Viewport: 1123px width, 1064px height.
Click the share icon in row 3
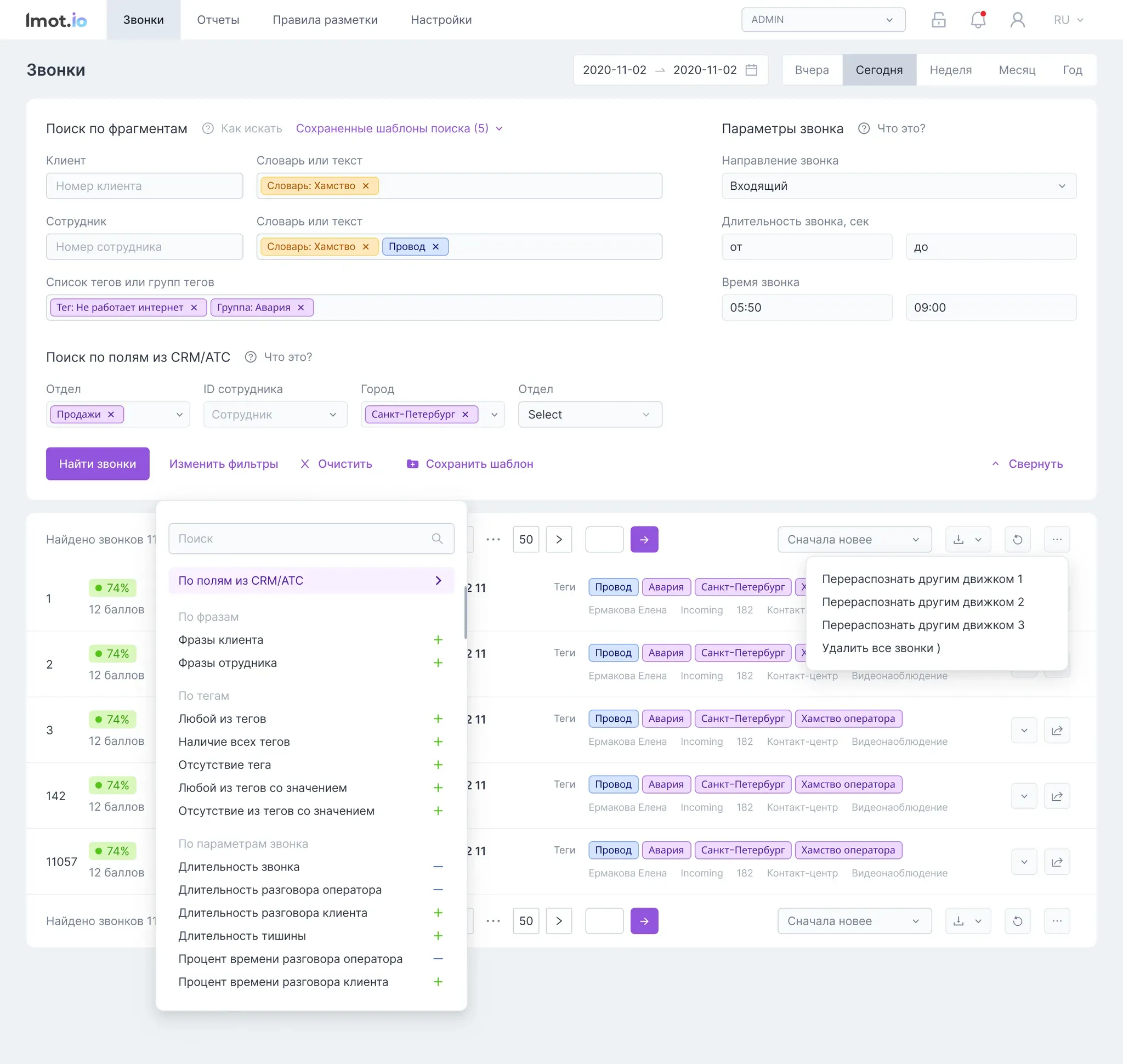[x=1057, y=731]
